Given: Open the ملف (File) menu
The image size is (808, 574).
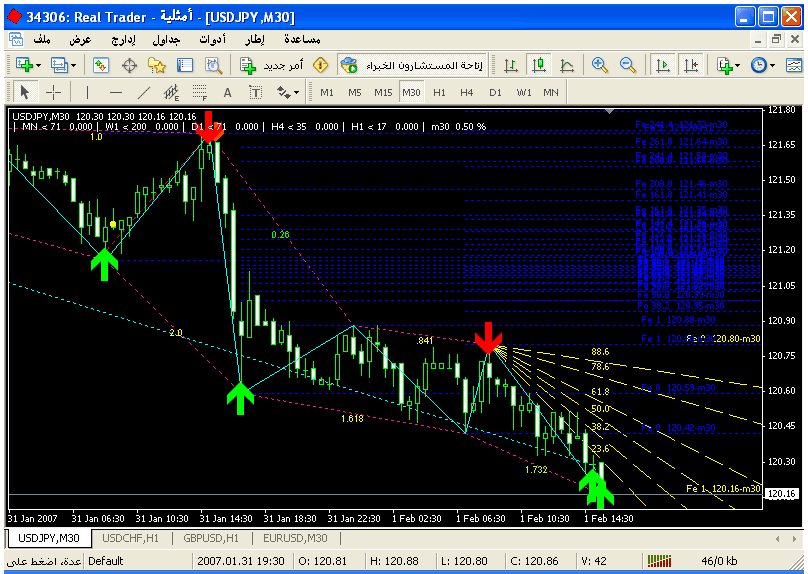Looking at the screenshot, I should click(41, 39).
